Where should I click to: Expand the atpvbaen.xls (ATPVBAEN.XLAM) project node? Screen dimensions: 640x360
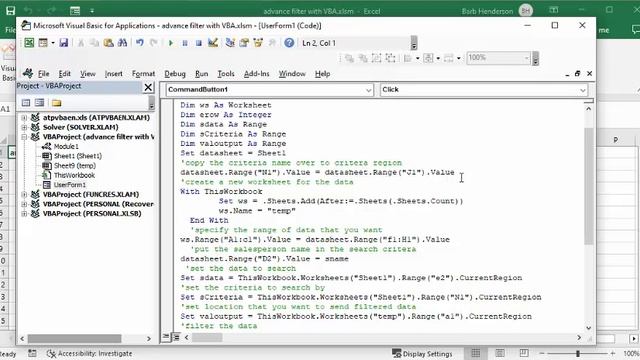pos(24,118)
